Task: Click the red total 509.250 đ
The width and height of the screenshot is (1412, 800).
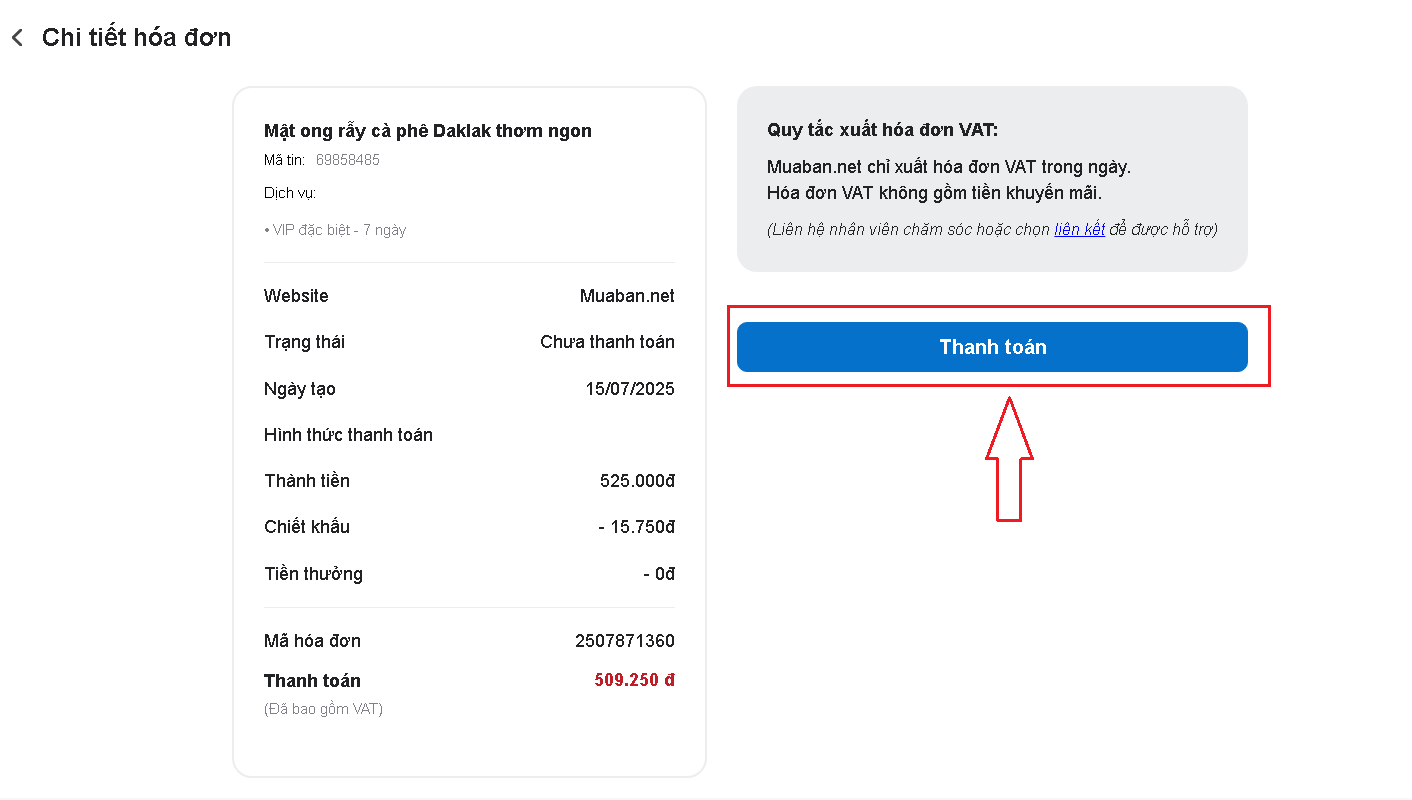Action: [x=635, y=680]
